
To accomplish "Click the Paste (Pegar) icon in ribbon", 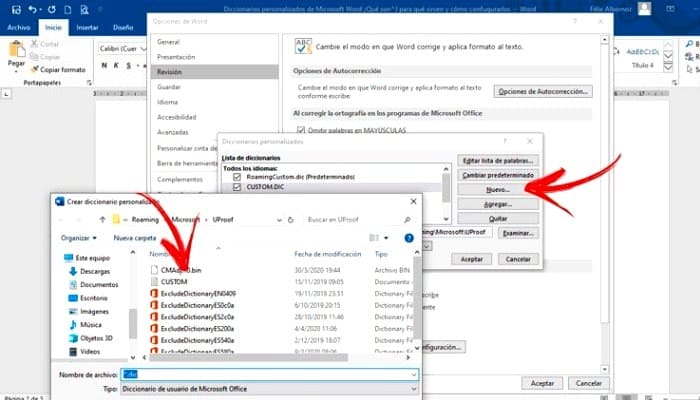I will click(17, 49).
